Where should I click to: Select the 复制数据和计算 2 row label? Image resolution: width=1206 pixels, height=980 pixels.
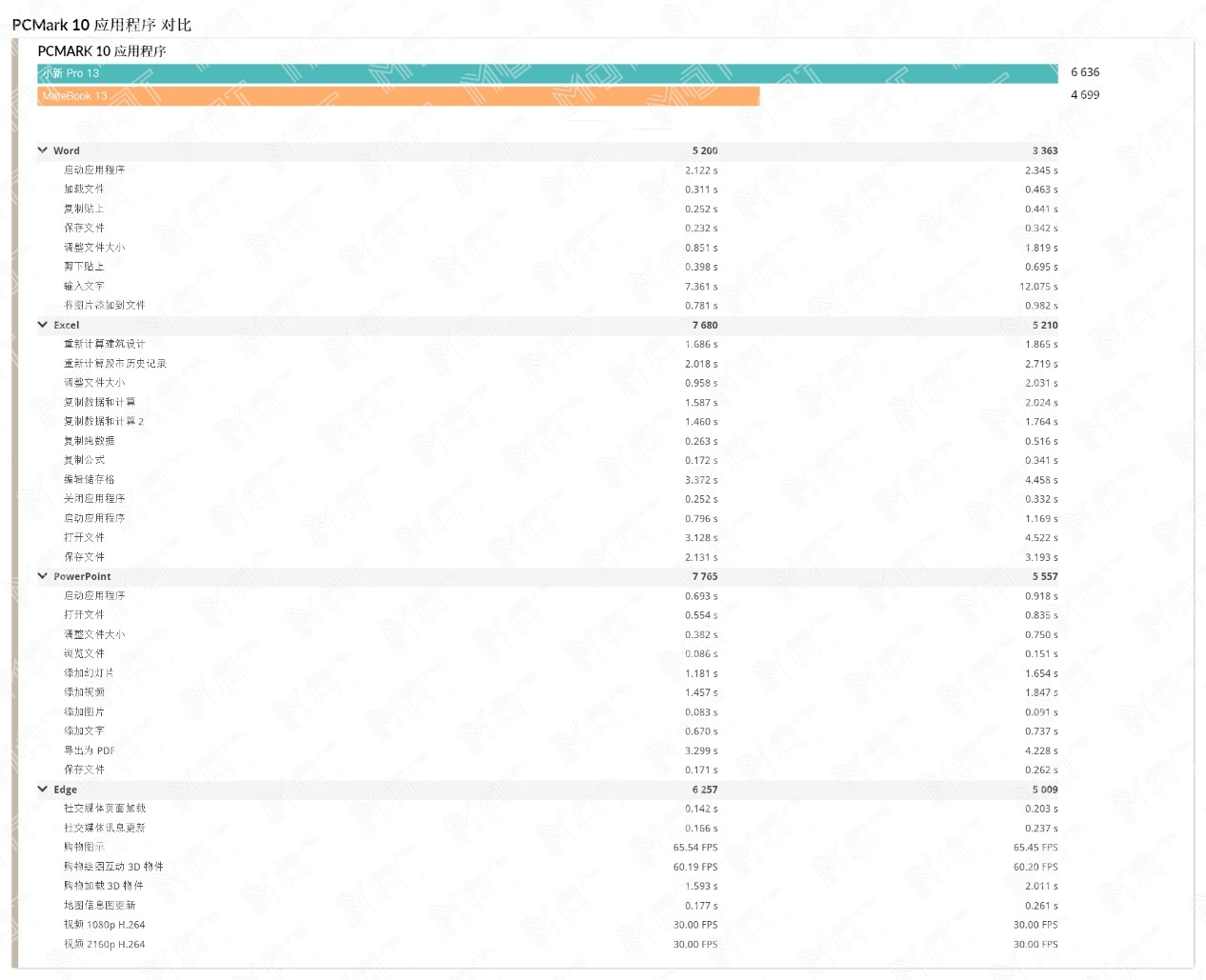pyautogui.click(x=104, y=421)
